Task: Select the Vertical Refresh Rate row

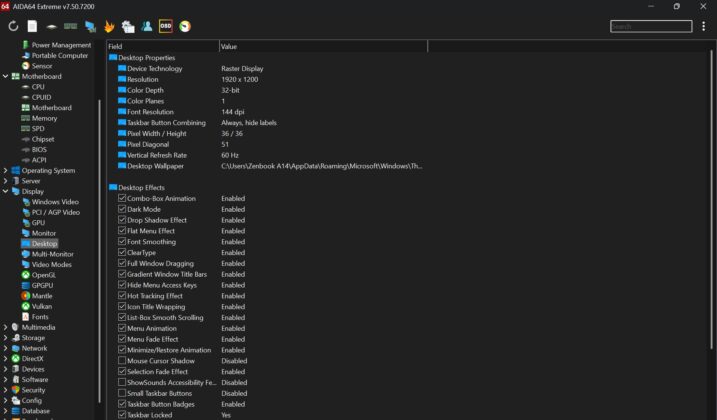Action: (268, 155)
